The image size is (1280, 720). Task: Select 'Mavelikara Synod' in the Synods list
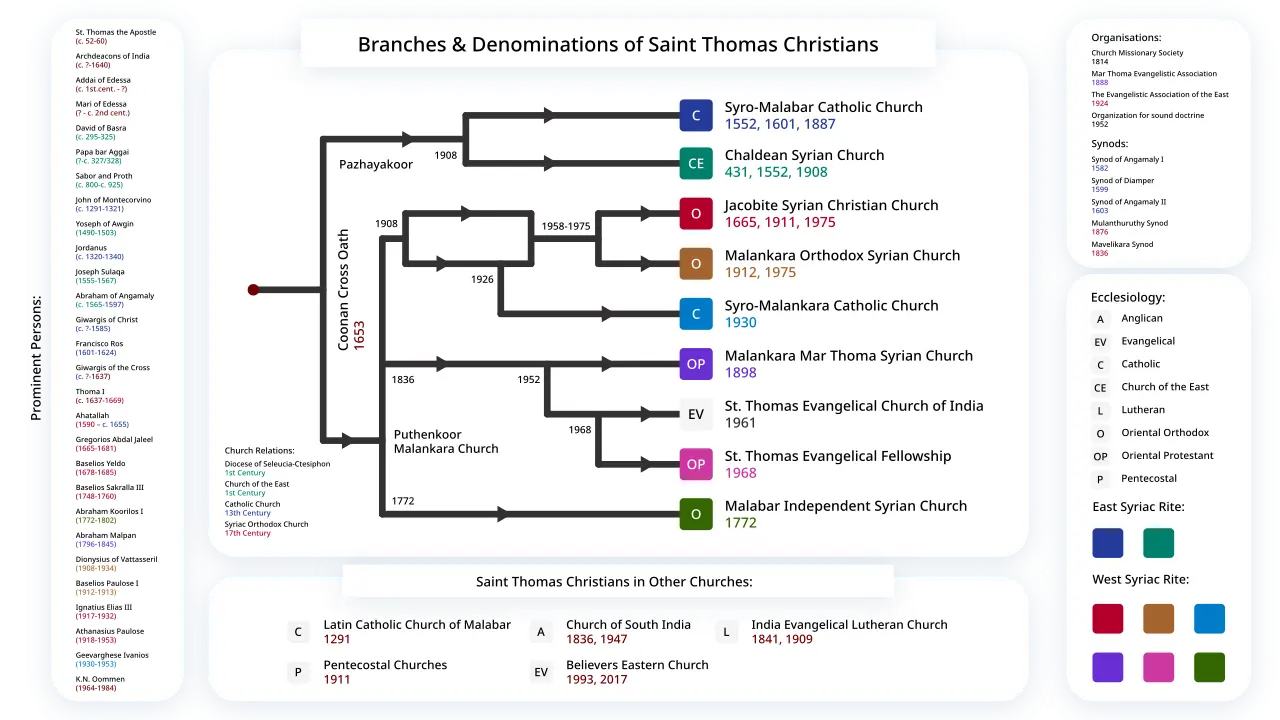[x=1122, y=245]
